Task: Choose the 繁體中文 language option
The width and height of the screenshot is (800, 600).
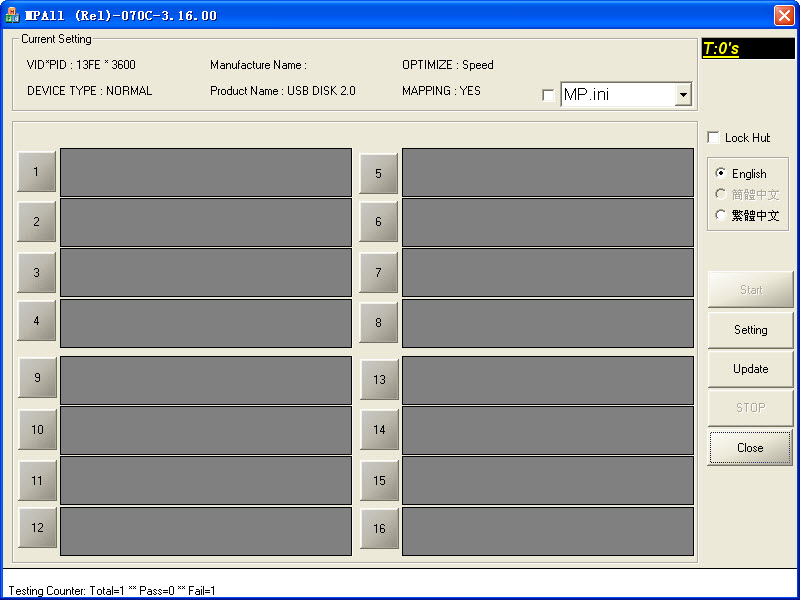Action: click(x=721, y=215)
